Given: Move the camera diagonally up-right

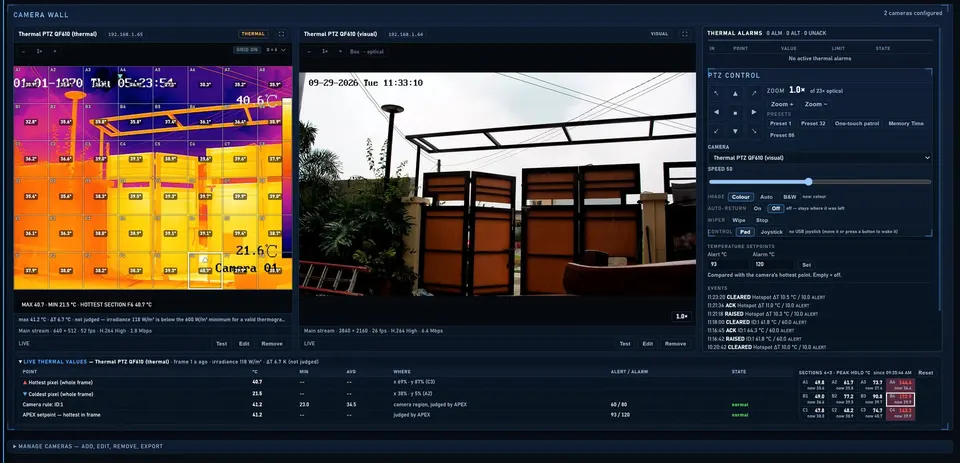Looking at the screenshot, I should [754, 93].
